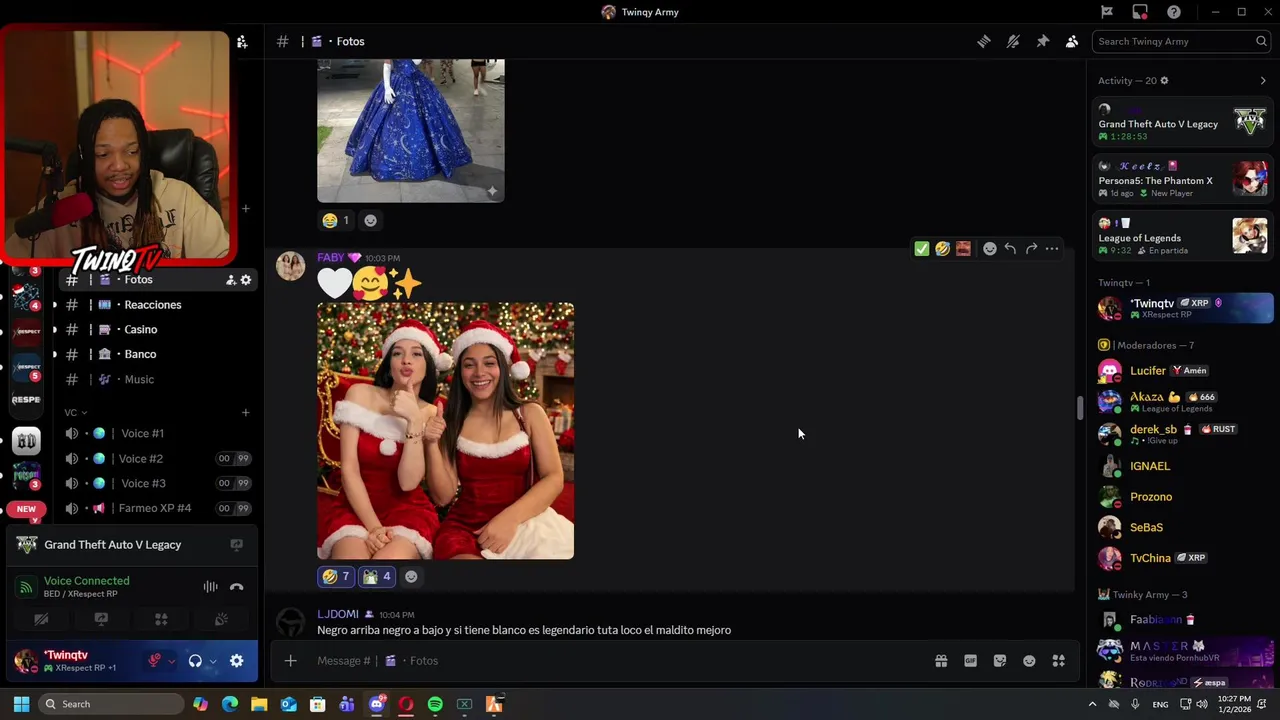Create invite for Fotos channel

(x=230, y=280)
